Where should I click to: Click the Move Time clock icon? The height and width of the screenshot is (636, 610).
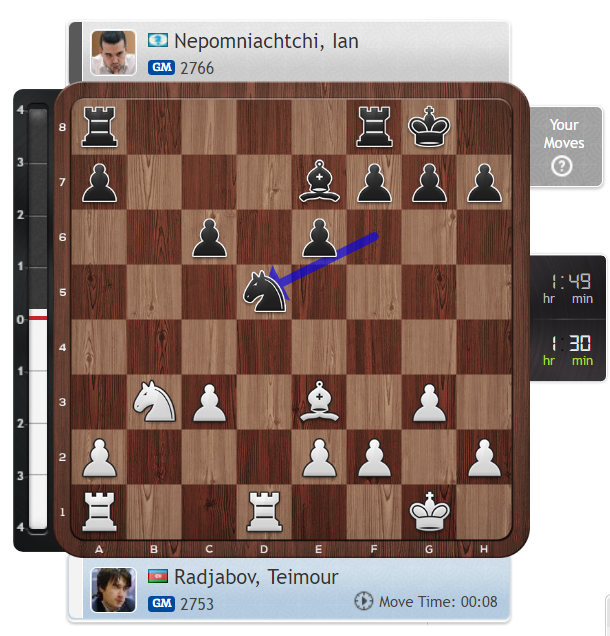coord(363,601)
